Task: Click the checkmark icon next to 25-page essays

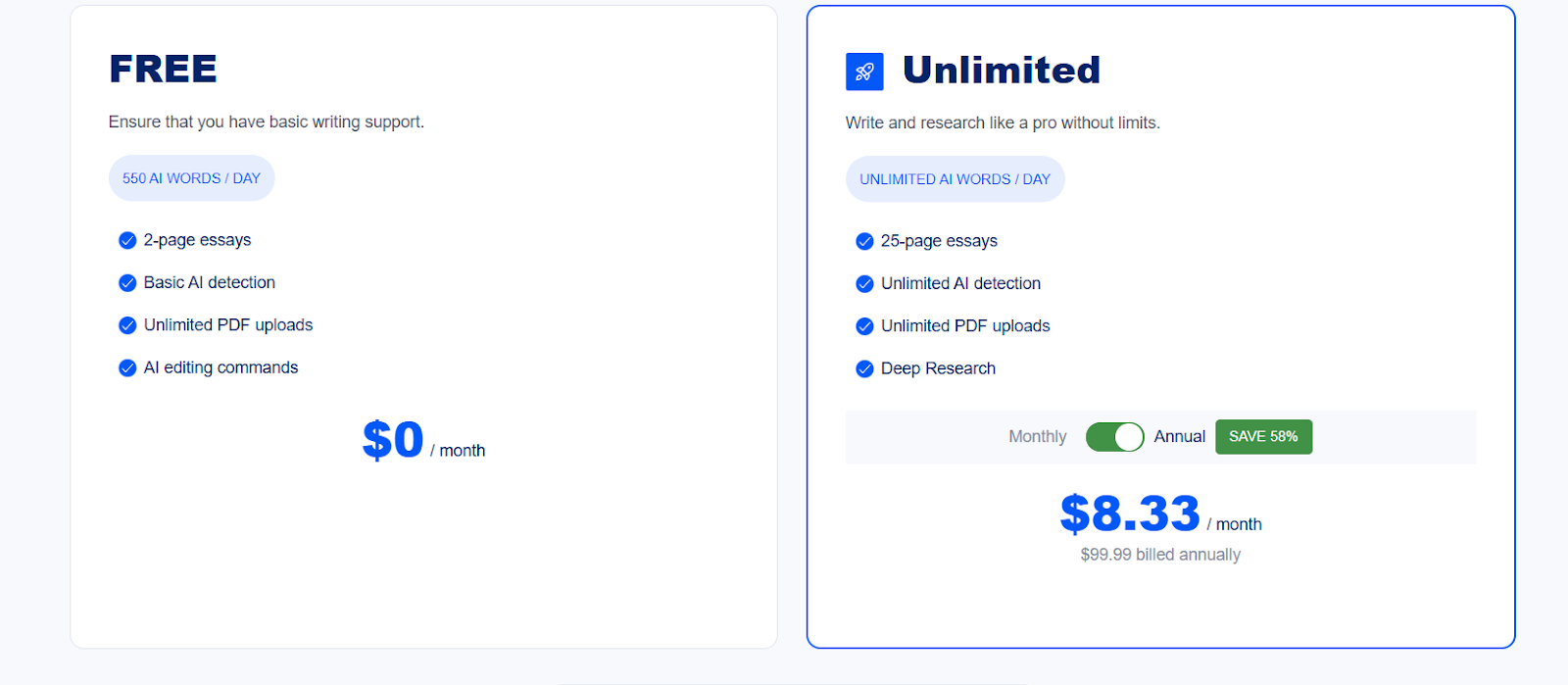Action: pyautogui.click(x=864, y=242)
